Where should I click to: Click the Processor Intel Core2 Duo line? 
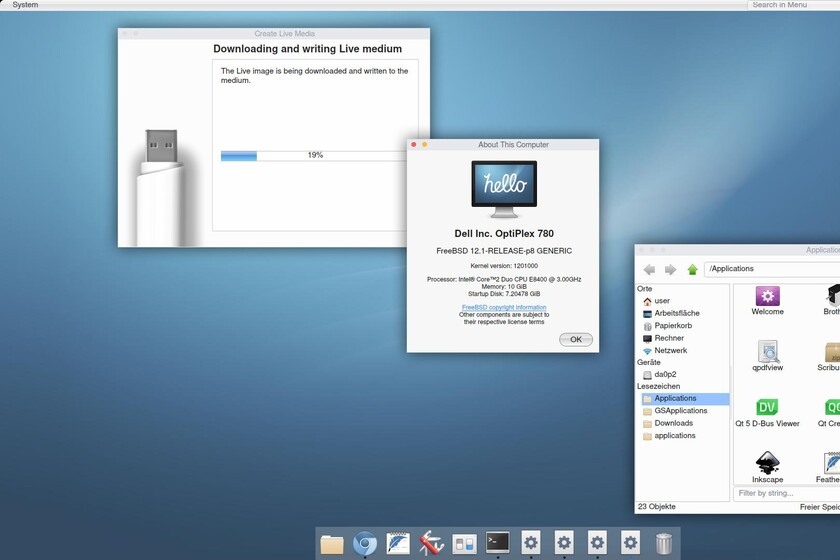tap(504, 279)
